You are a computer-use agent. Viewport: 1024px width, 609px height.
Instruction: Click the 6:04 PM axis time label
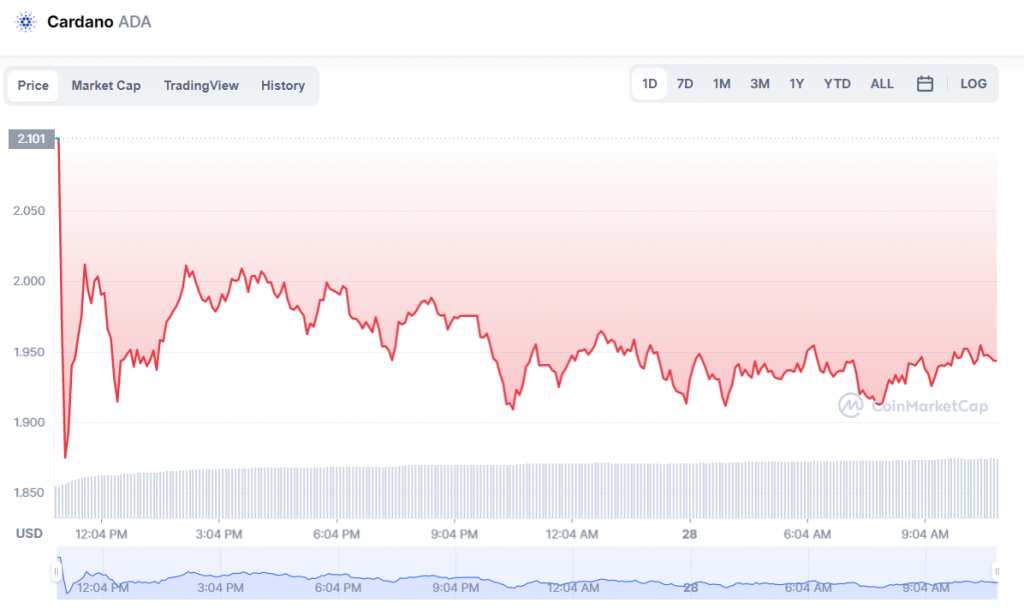tap(336, 534)
